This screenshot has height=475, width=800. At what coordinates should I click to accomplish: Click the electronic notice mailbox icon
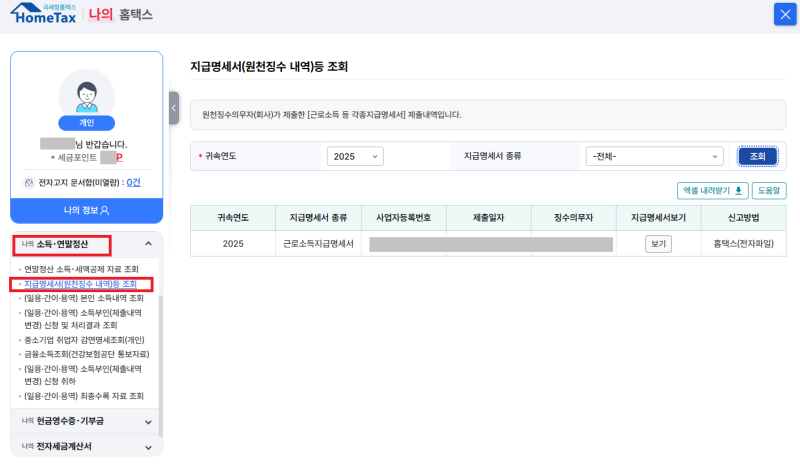pos(29,183)
